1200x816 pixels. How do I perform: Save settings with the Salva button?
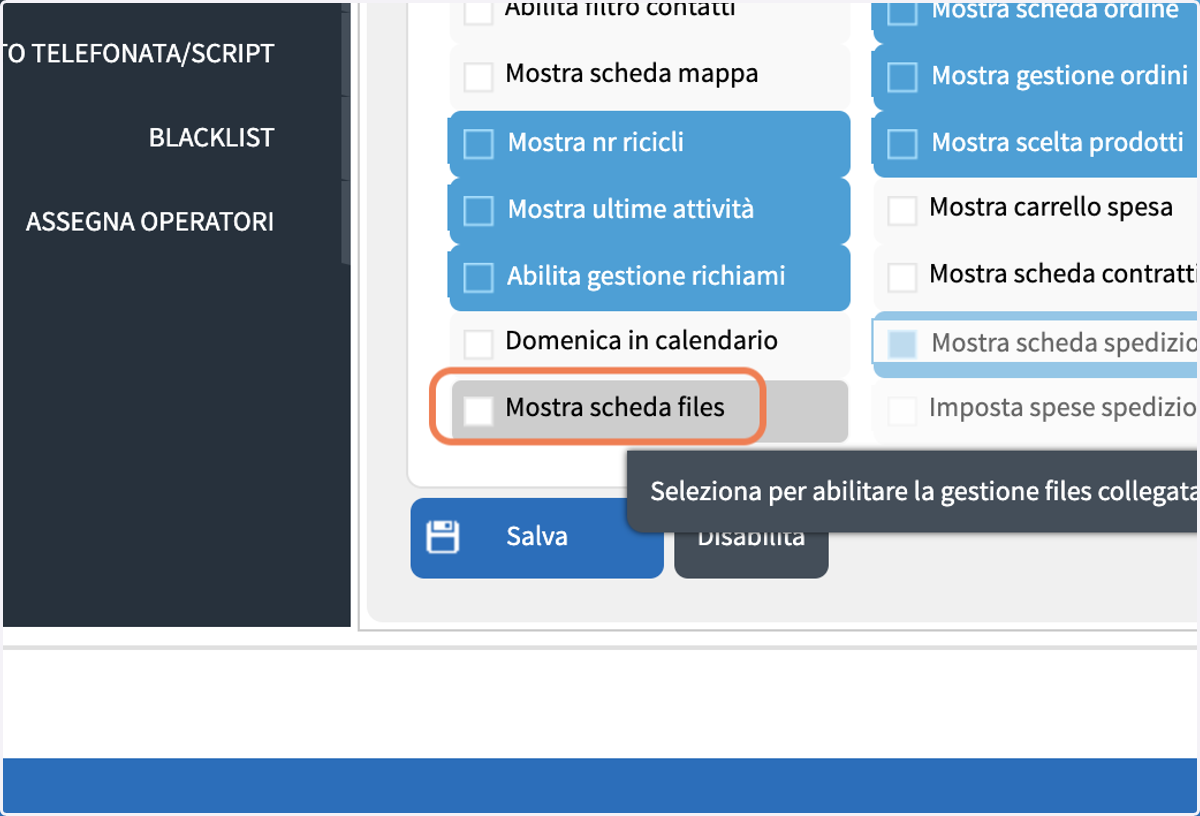pos(537,538)
